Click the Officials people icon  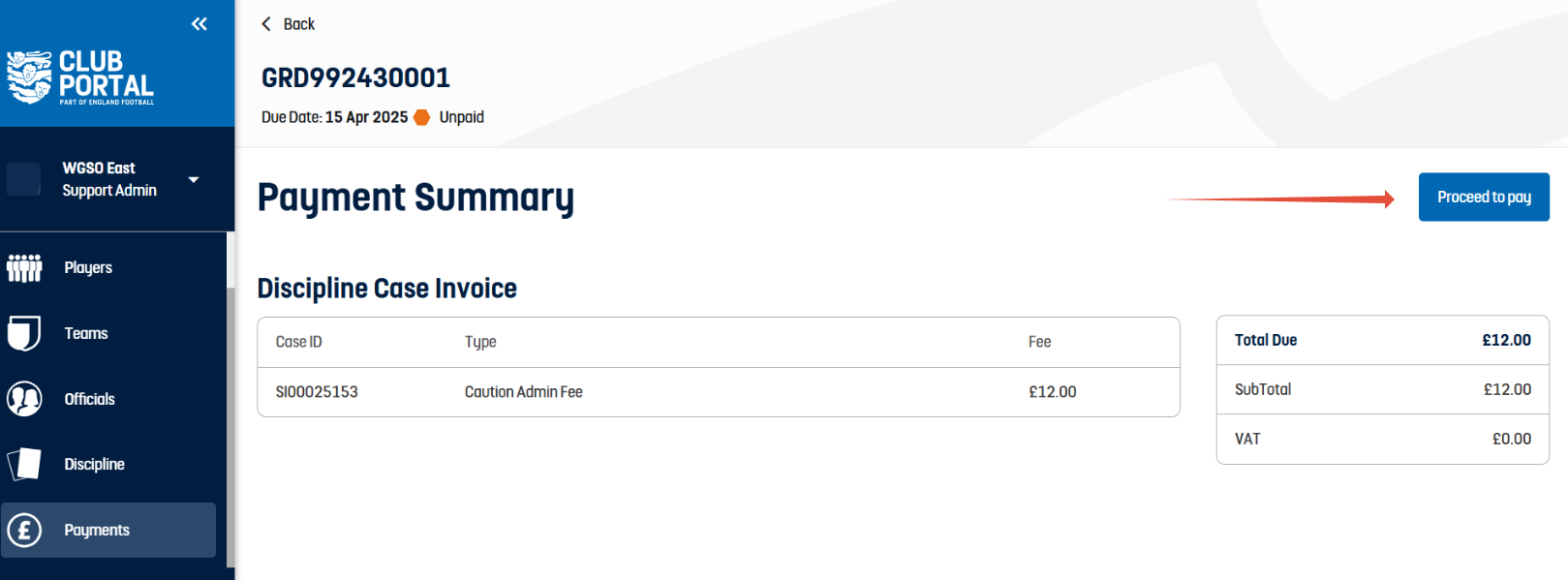coord(24,399)
